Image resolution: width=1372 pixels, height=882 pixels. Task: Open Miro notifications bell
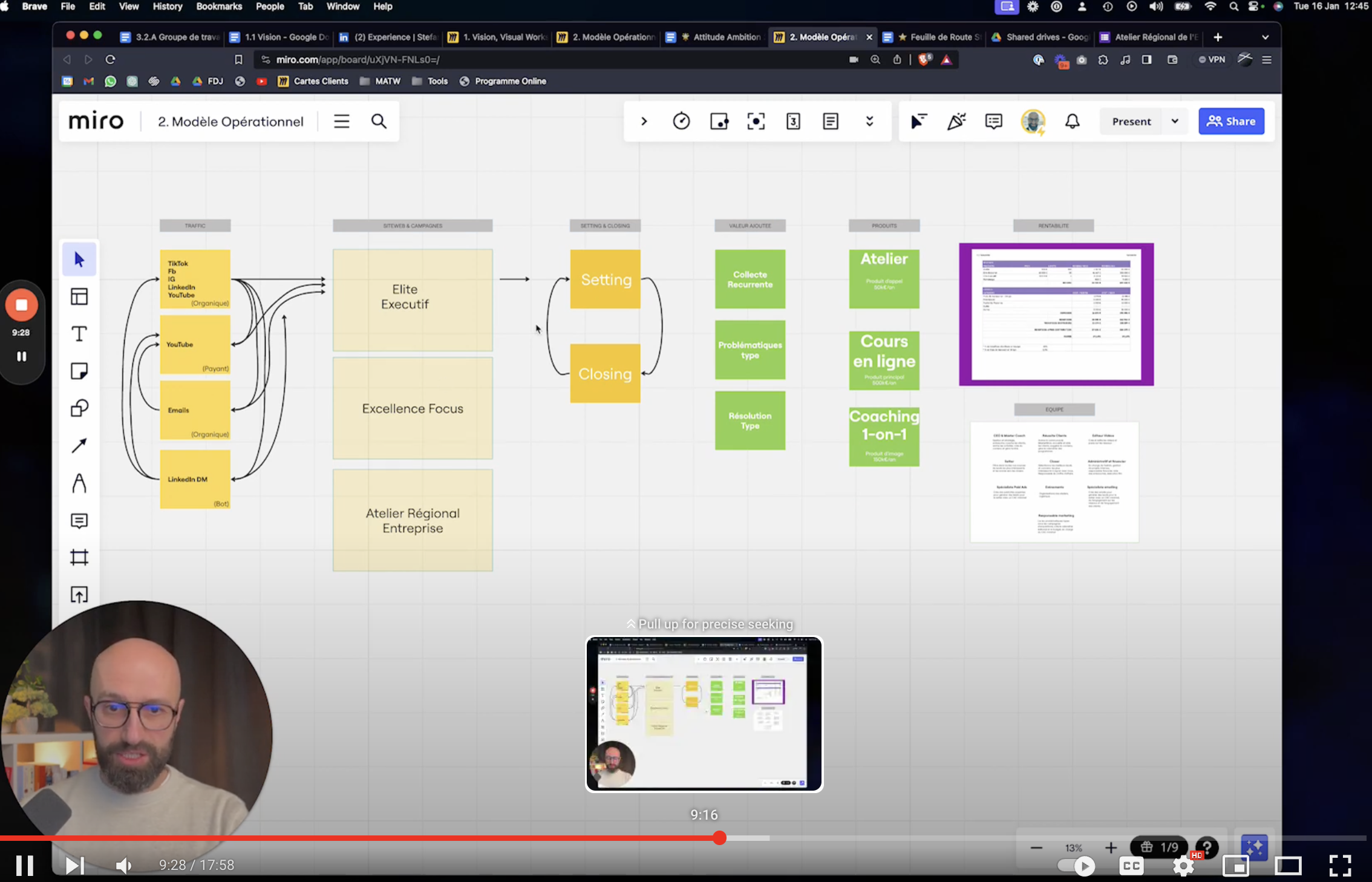(1072, 122)
